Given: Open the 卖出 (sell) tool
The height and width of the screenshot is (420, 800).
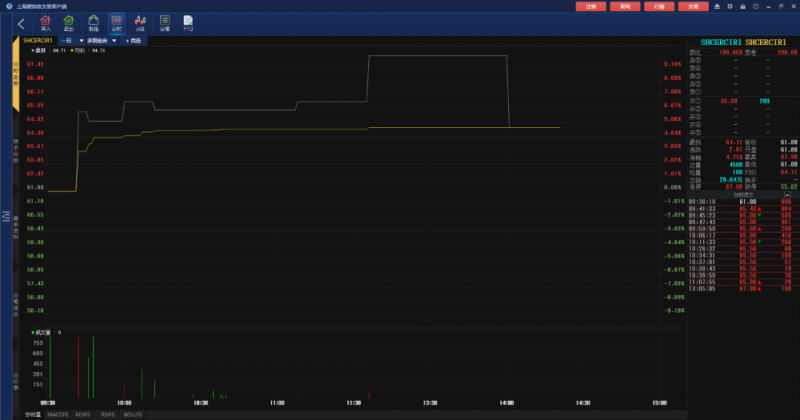Looking at the screenshot, I should pyautogui.click(x=69, y=23).
